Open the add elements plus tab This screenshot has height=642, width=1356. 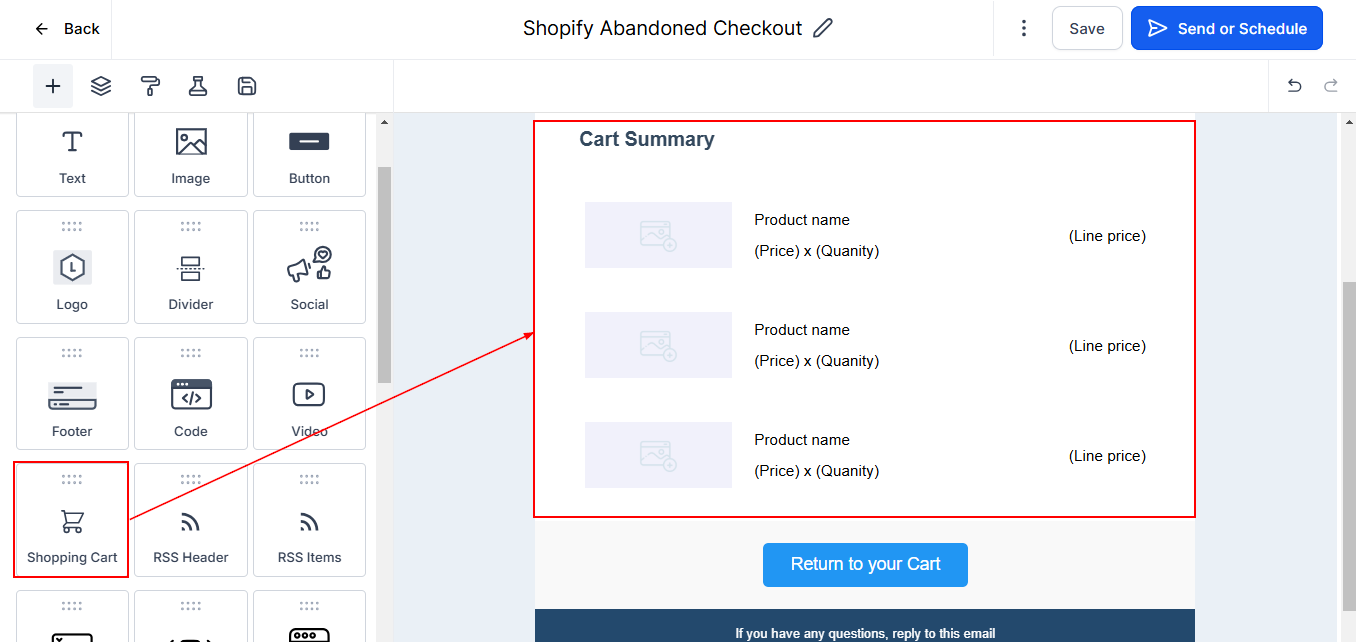pos(53,86)
